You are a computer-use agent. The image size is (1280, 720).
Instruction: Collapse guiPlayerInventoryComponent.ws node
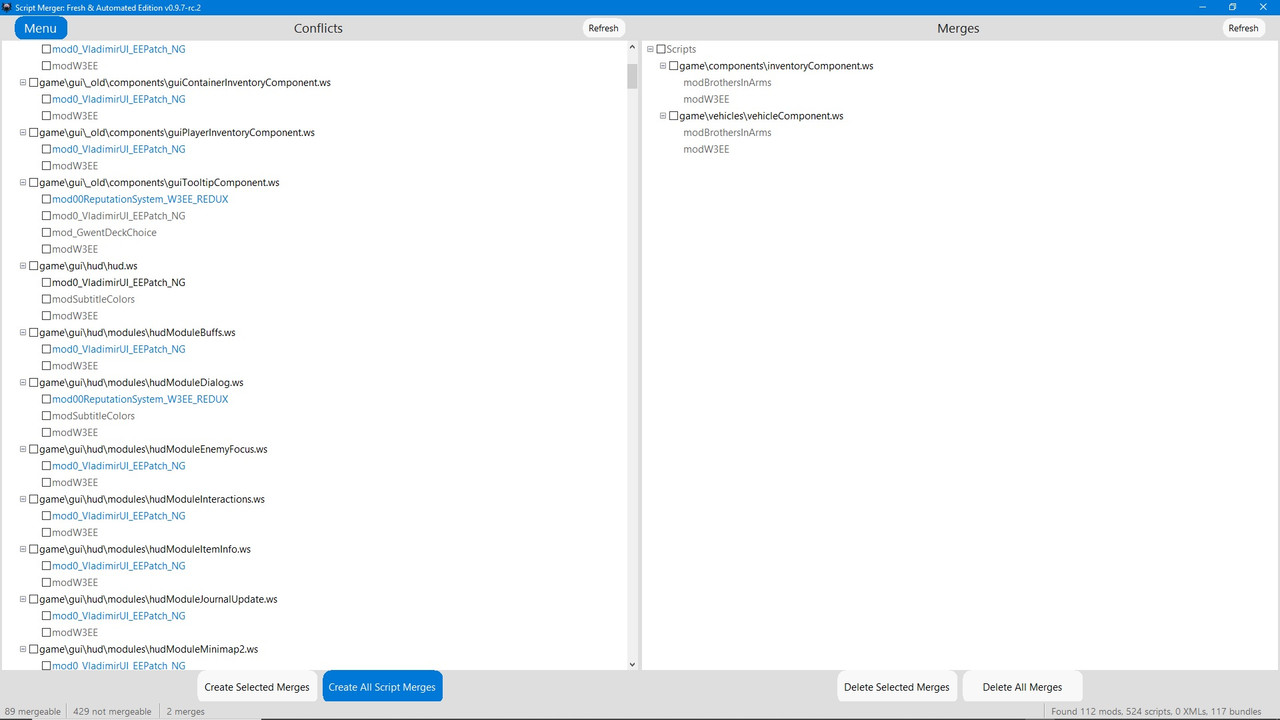click(23, 132)
